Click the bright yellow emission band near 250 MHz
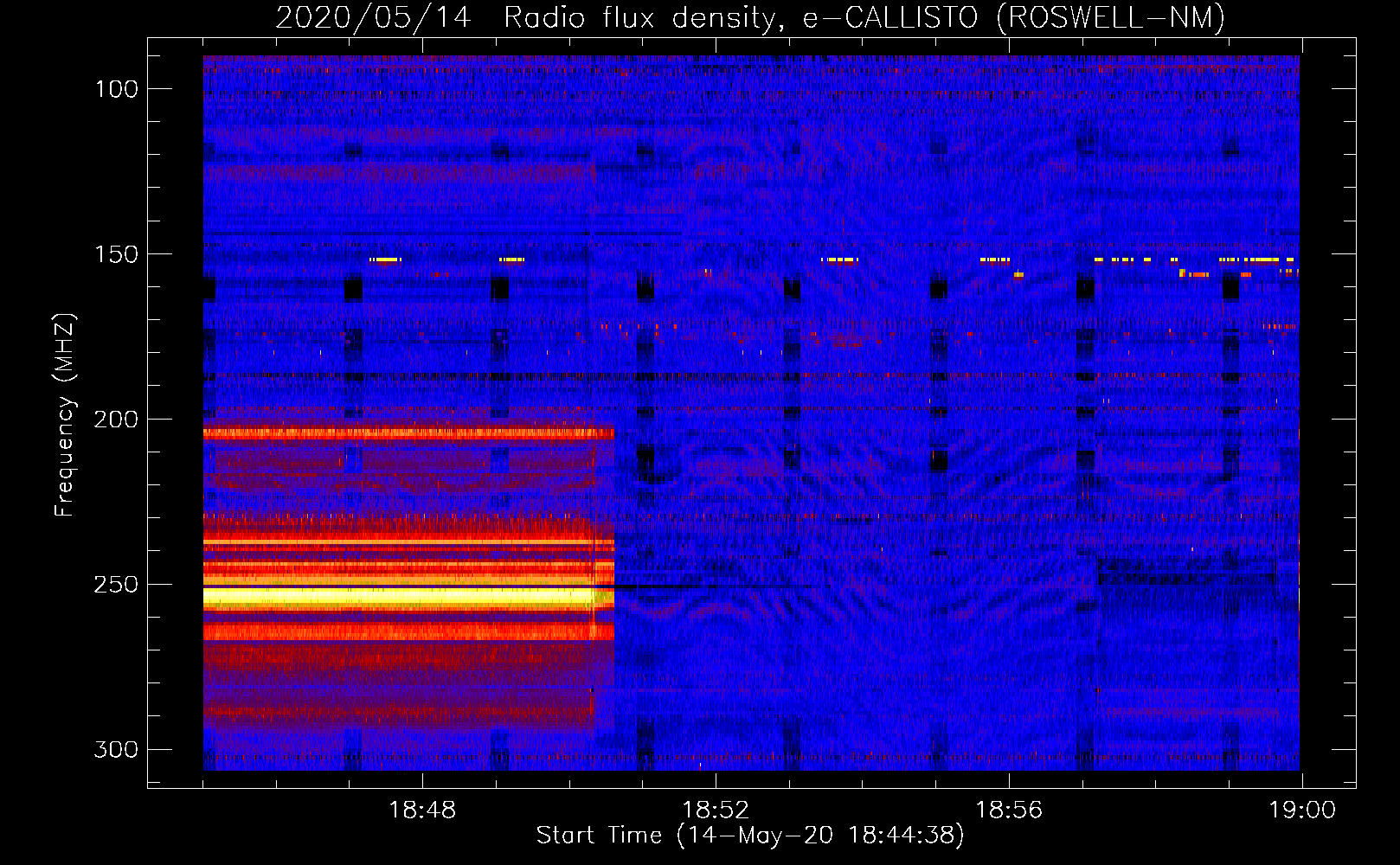The image size is (1400, 865). pyautogui.click(x=408, y=597)
